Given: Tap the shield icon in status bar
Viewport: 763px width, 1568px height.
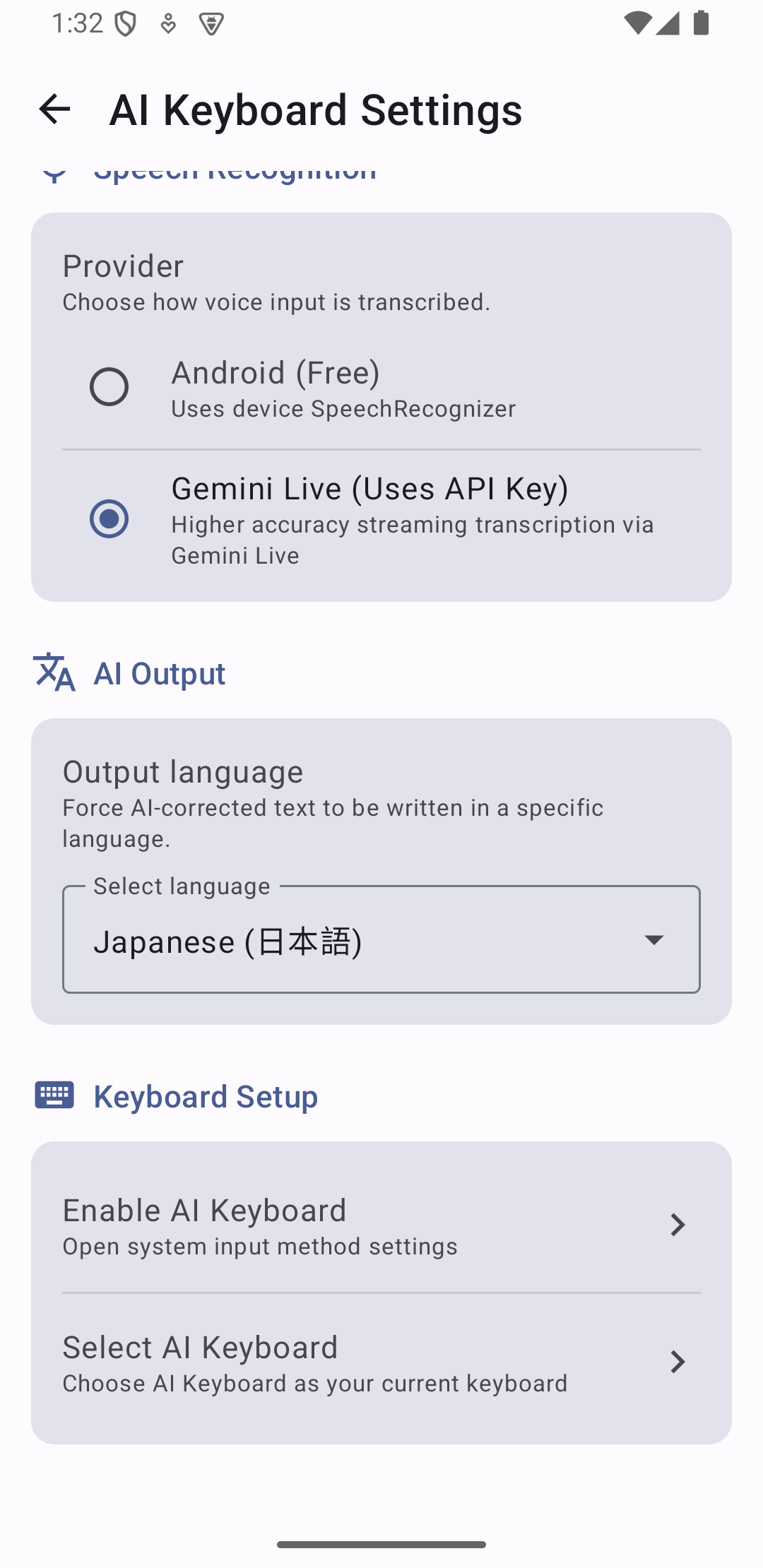Looking at the screenshot, I should (x=126, y=24).
